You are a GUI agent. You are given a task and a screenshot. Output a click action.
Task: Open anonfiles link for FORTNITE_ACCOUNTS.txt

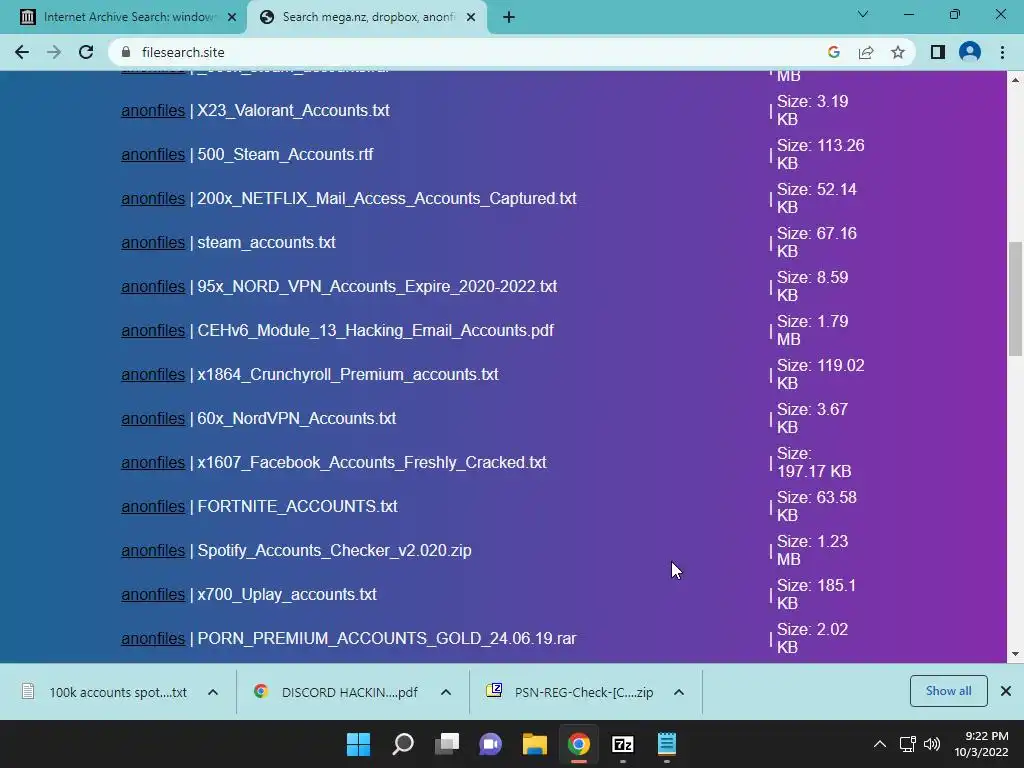point(153,506)
